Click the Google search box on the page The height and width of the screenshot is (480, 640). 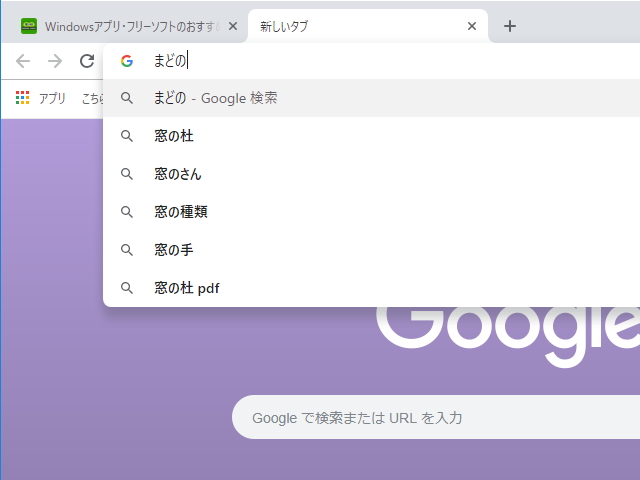436,417
